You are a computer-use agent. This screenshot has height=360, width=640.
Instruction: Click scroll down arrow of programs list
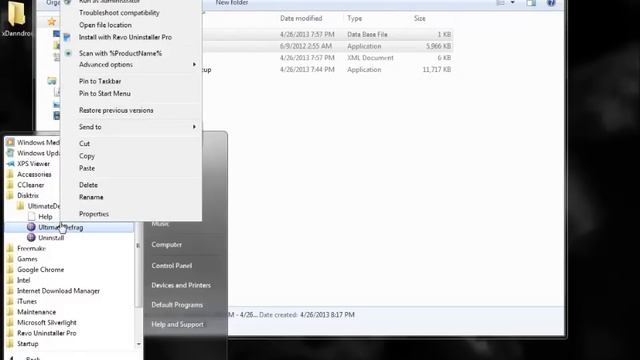138,344
